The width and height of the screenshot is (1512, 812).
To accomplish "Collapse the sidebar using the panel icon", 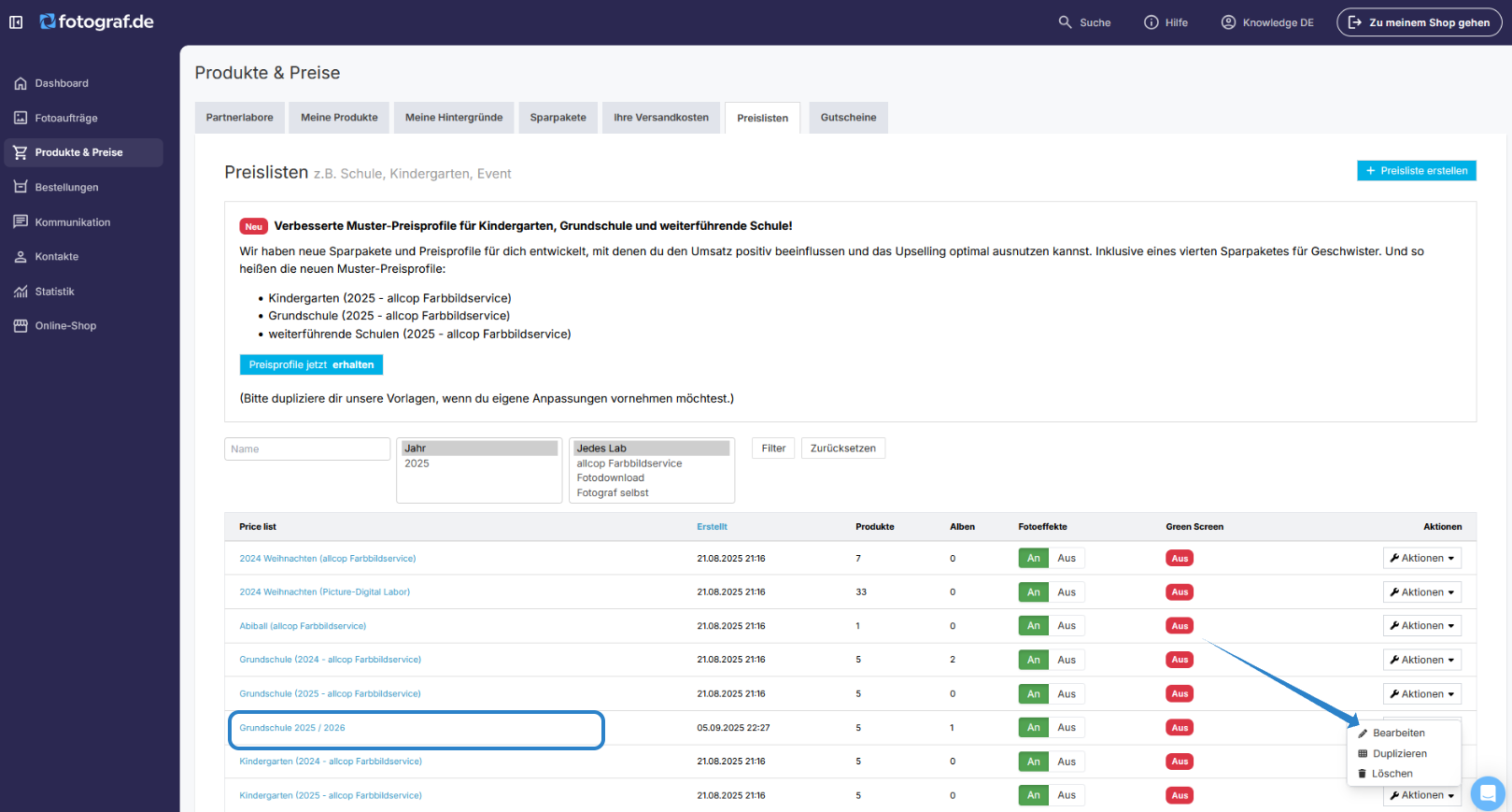I will [16, 22].
